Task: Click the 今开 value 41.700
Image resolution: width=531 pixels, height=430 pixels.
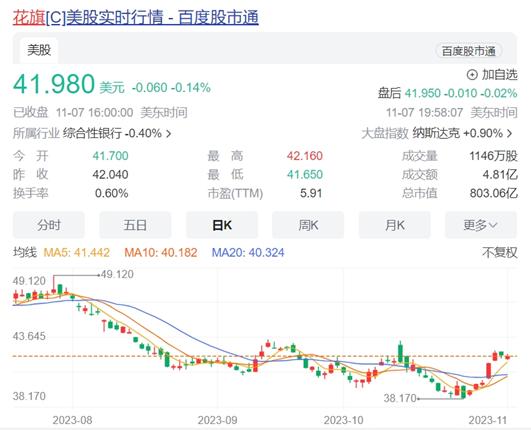Action: pyautogui.click(x=110, y=156)
